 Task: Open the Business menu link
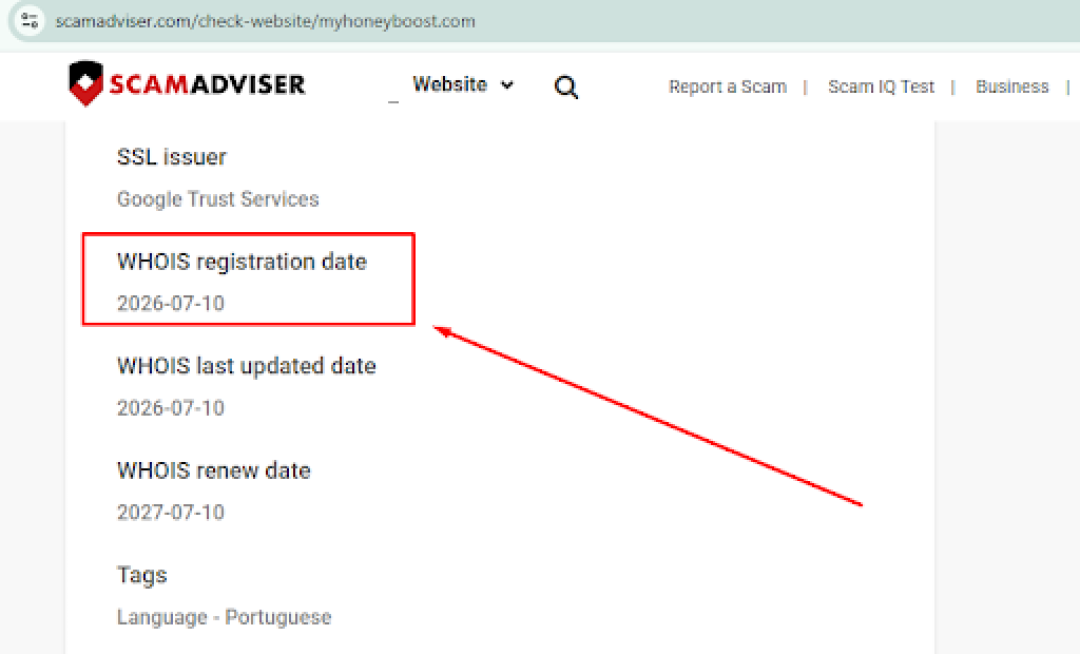point(1012,87)
